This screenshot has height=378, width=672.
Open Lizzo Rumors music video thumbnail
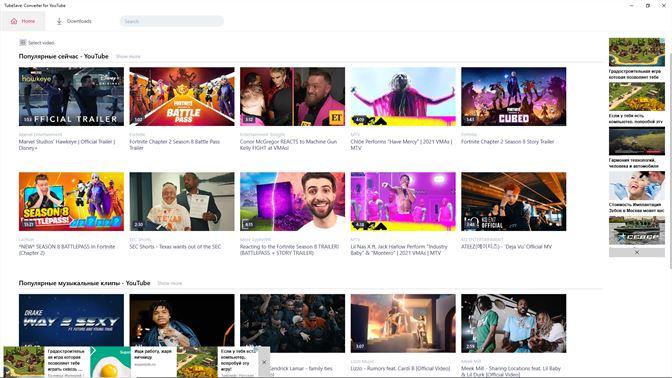[403, 323]
